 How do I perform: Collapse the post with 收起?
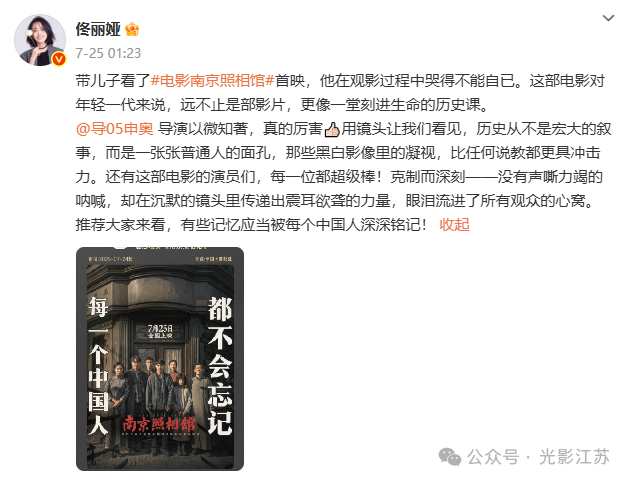[454, 225]
